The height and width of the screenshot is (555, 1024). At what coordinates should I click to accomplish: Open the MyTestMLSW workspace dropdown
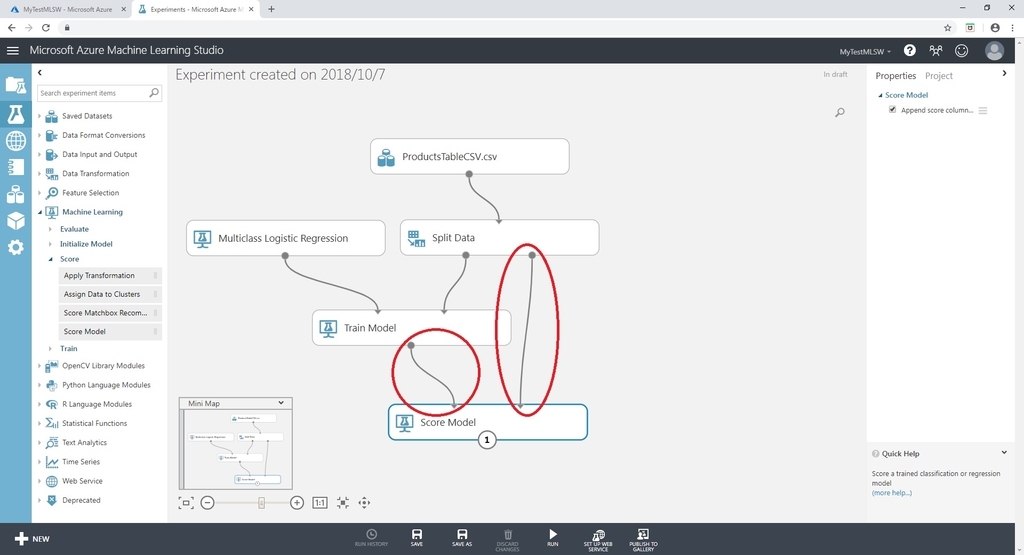[x=865, y=52]
